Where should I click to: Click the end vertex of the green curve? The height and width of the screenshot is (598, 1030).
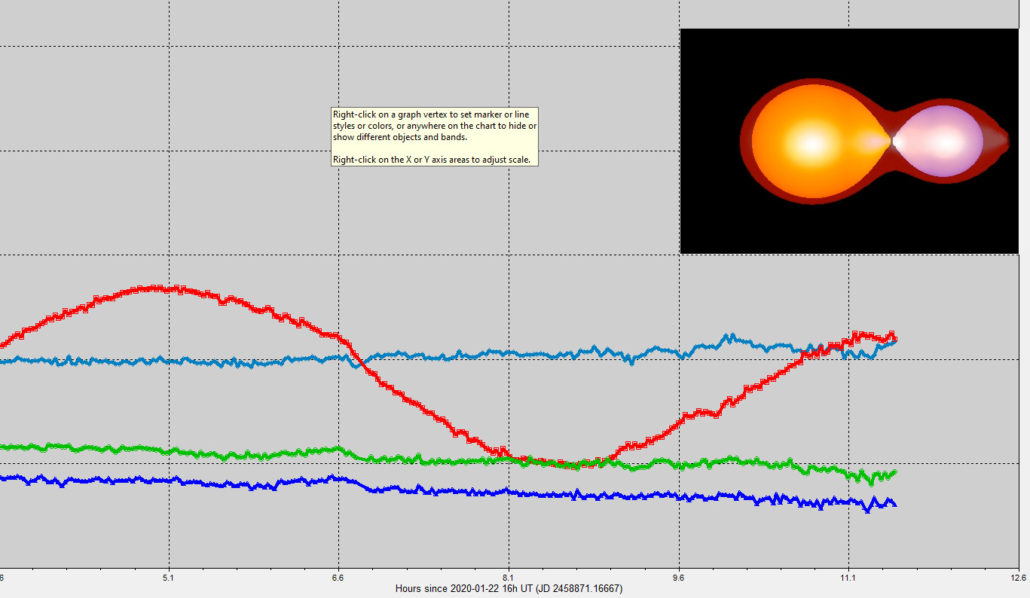click(x=893, y=472)
